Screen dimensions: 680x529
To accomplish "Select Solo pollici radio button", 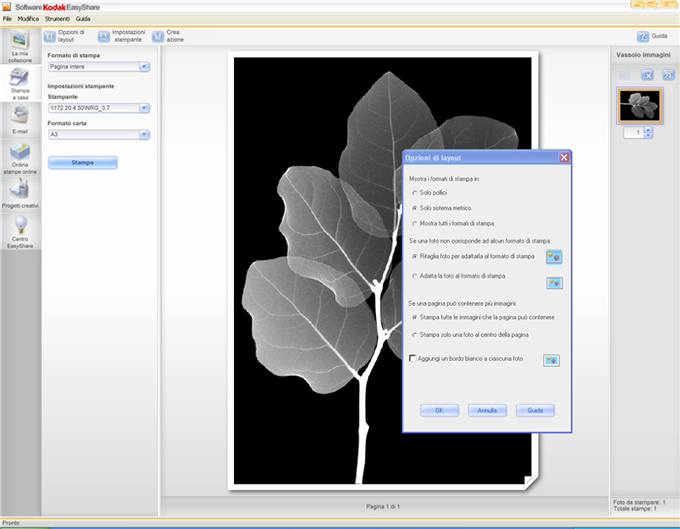I will point(415,193).
